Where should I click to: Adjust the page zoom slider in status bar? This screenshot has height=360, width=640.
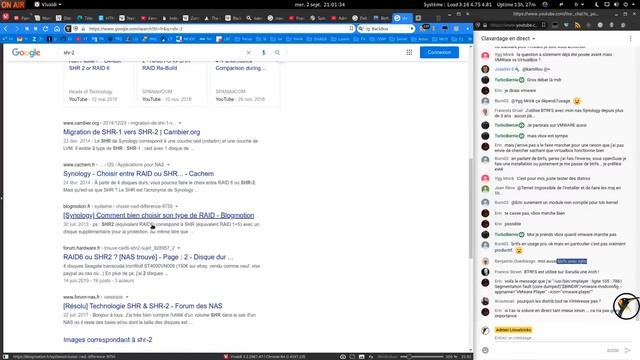click(423, 357)
